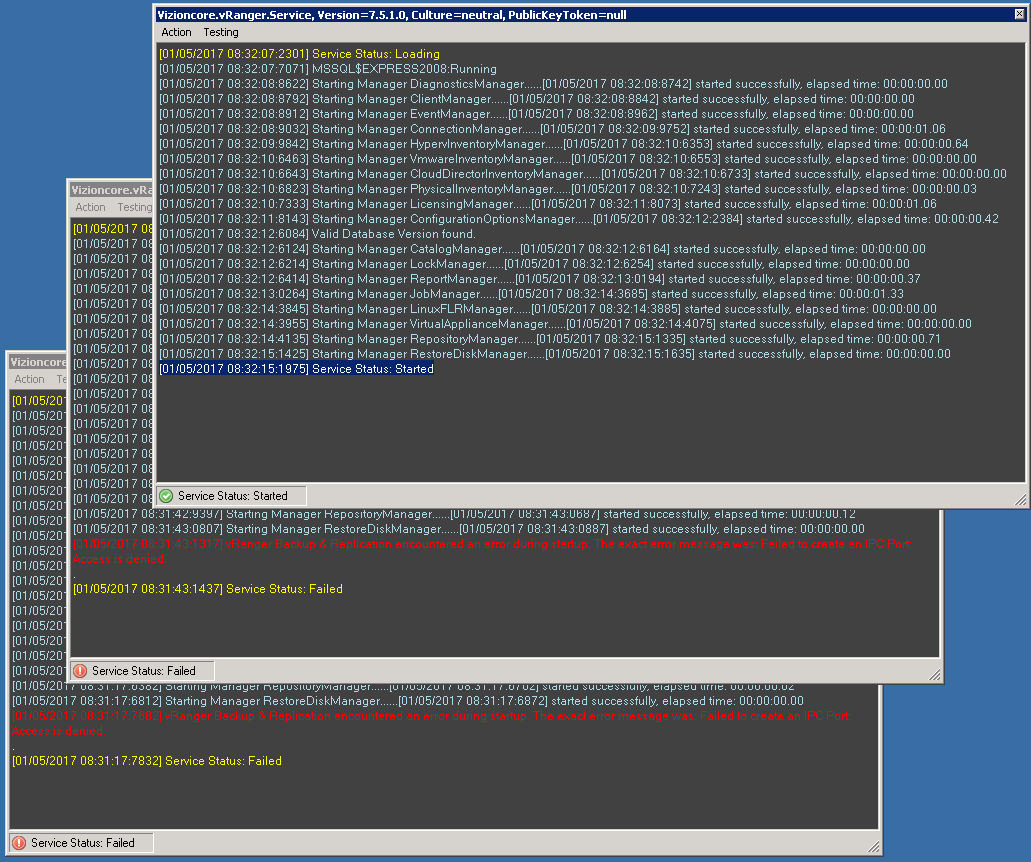
Task: Select ReportManager startup log line
Action: [x=539, y=279]
